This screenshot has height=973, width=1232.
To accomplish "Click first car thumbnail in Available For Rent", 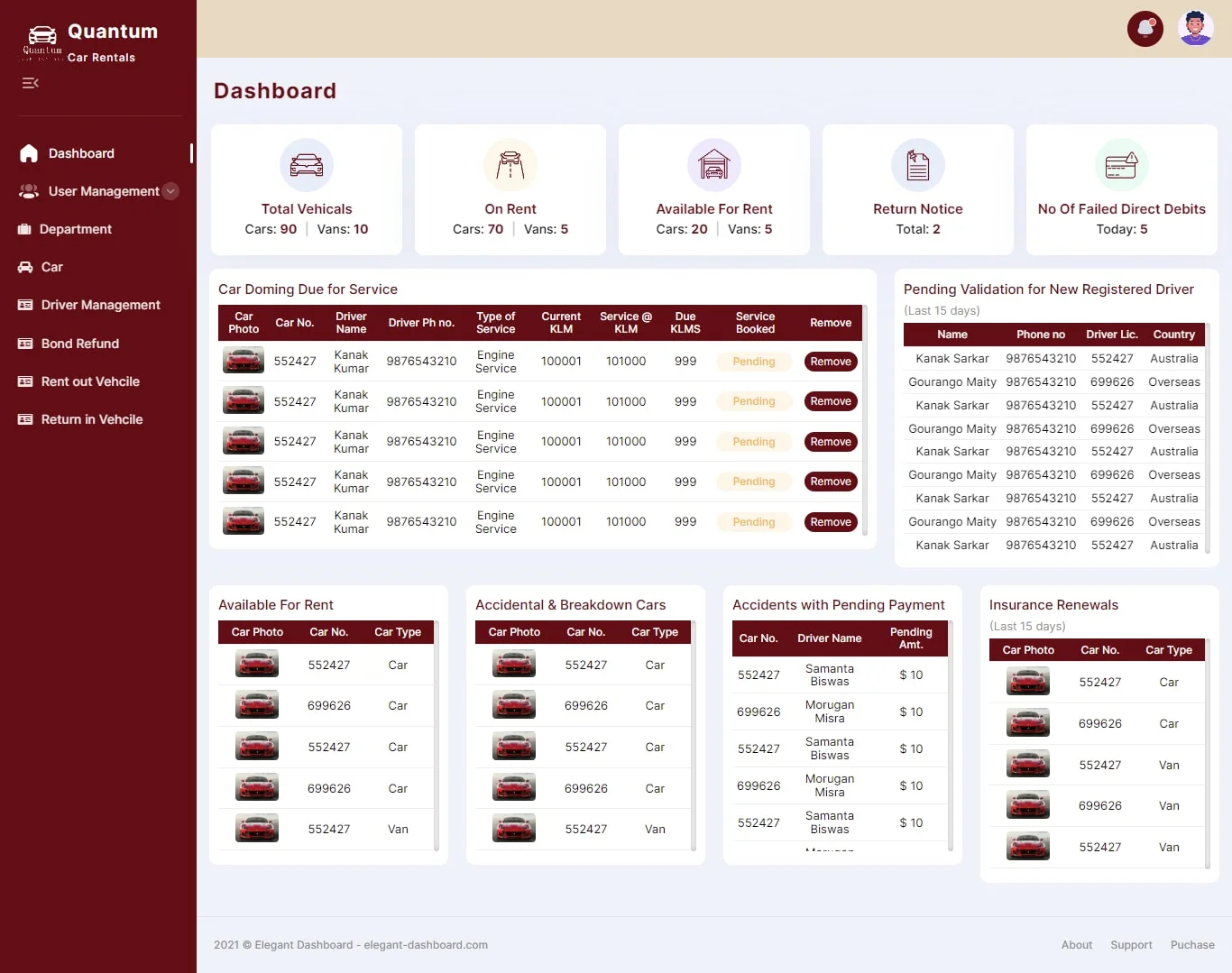I will point(257,665).
